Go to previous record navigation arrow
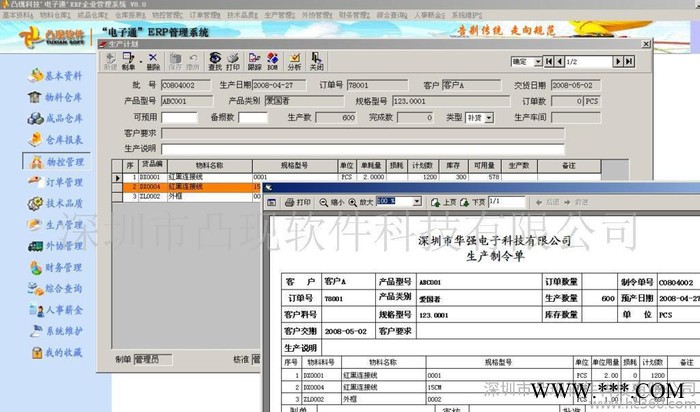The width and height of the screenshot is (700, 412). coord(559,62)
